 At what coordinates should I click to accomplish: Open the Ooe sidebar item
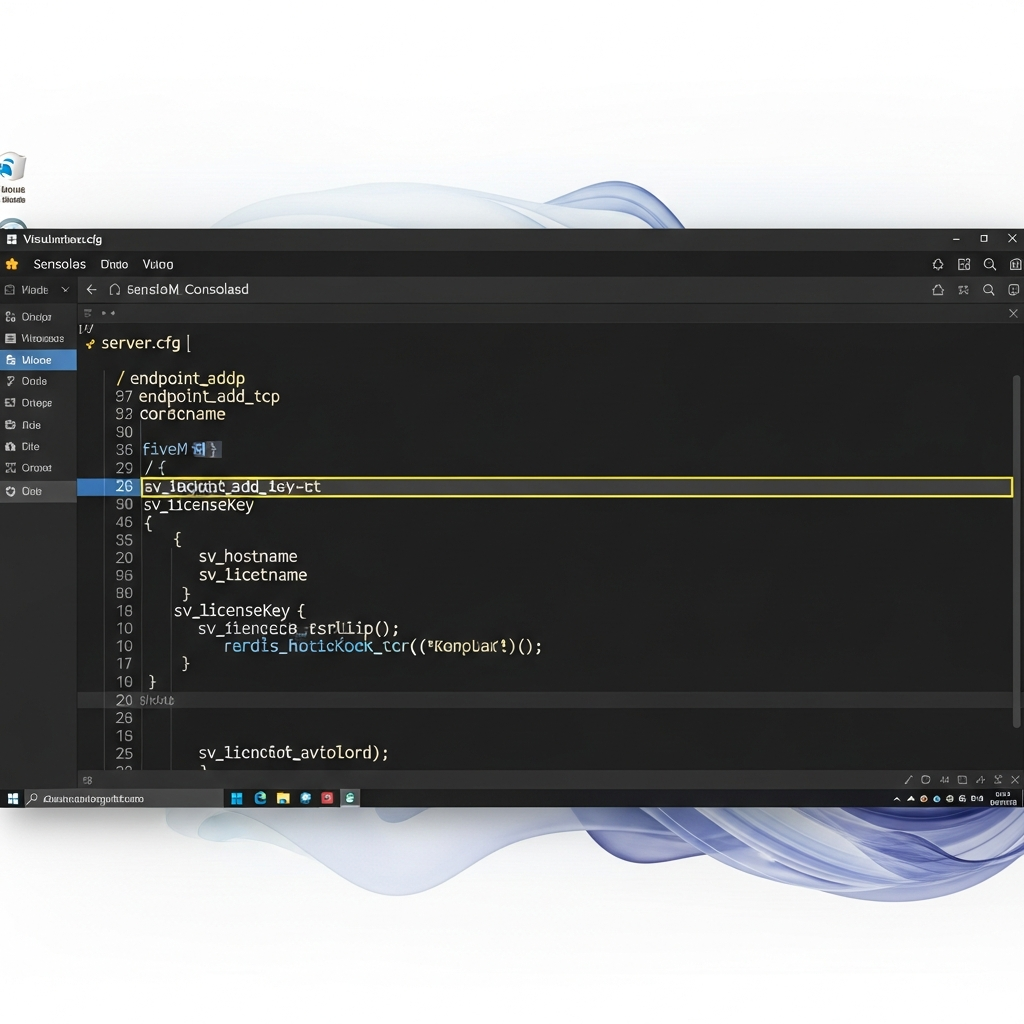(x=38, y=491)
